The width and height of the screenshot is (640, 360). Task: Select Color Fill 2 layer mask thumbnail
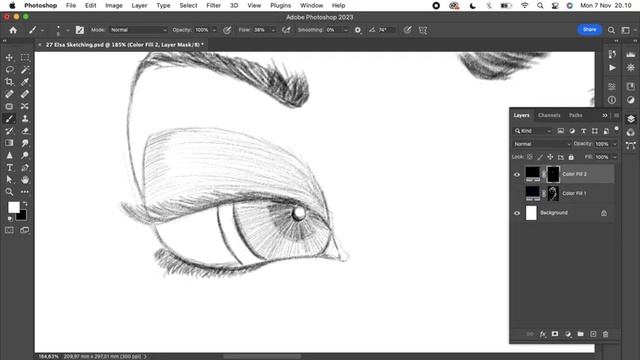(553, 174)
